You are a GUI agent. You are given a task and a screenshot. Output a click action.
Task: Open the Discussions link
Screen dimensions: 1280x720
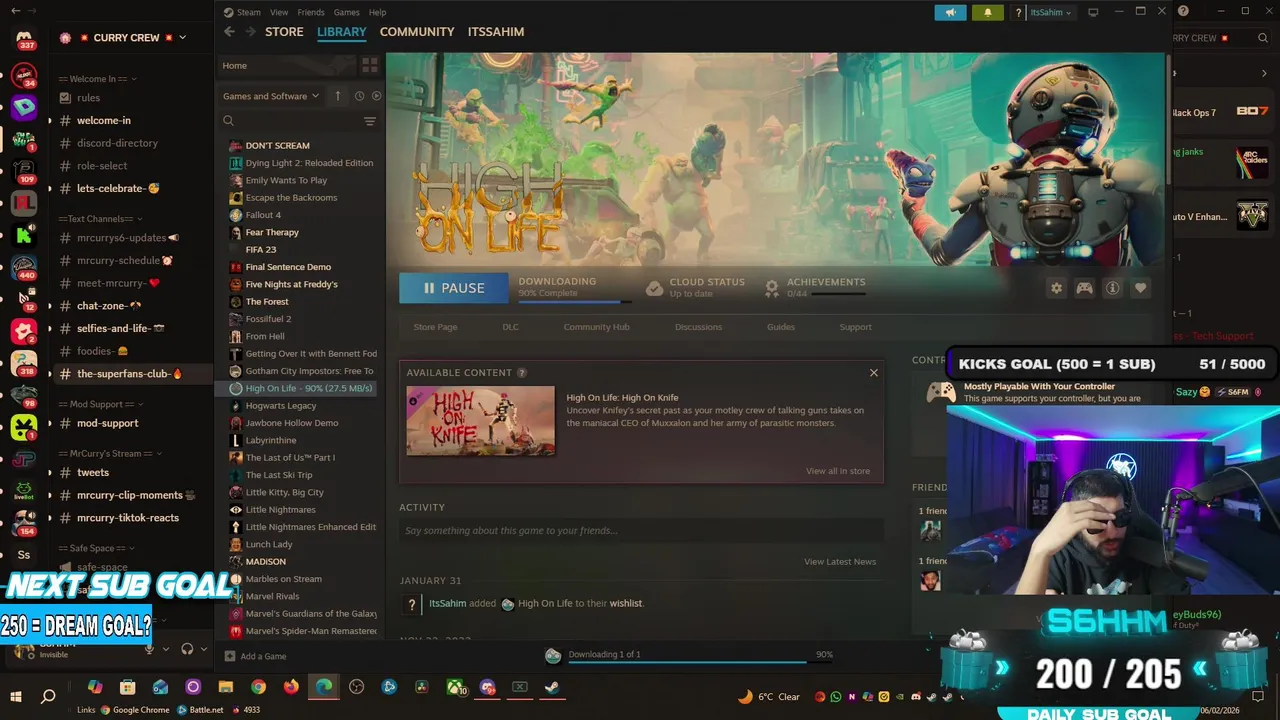click(698, 327)
